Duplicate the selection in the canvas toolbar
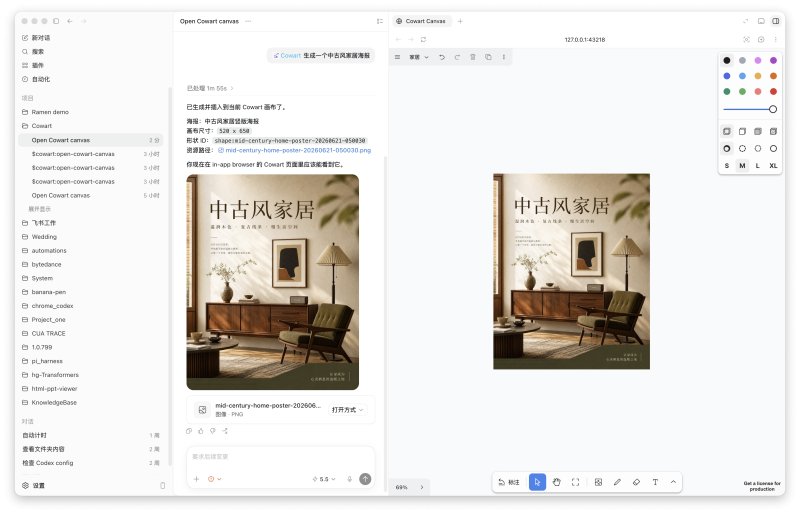The image size is (800, 514). [x=488, y=57]
